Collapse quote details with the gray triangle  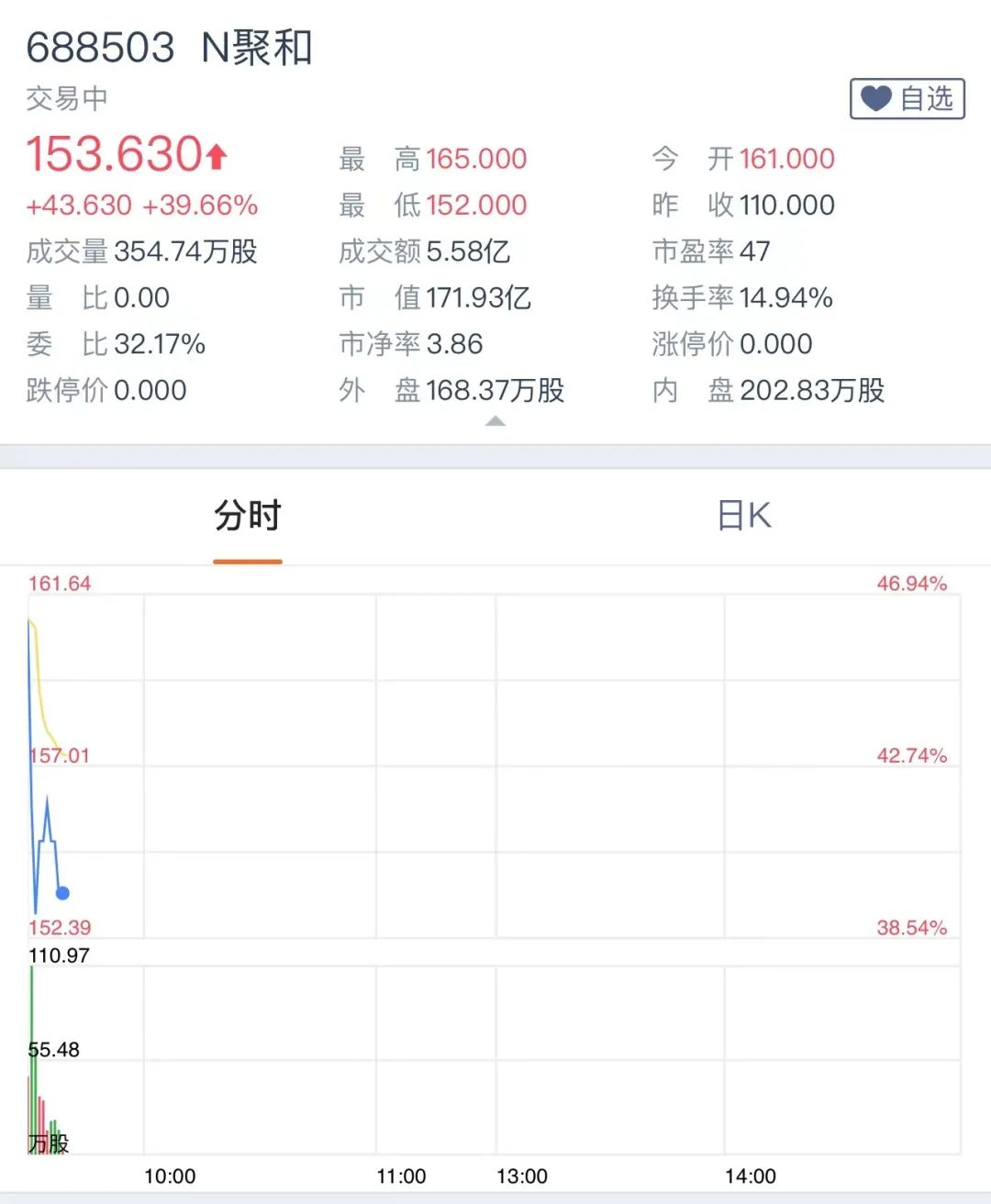click(495, 421)
